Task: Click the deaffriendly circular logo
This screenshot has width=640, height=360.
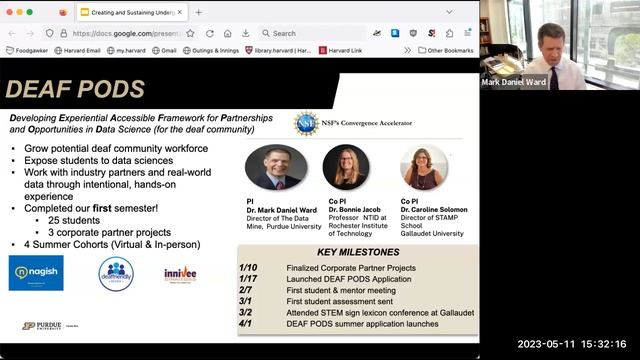Action: point(116,273)
